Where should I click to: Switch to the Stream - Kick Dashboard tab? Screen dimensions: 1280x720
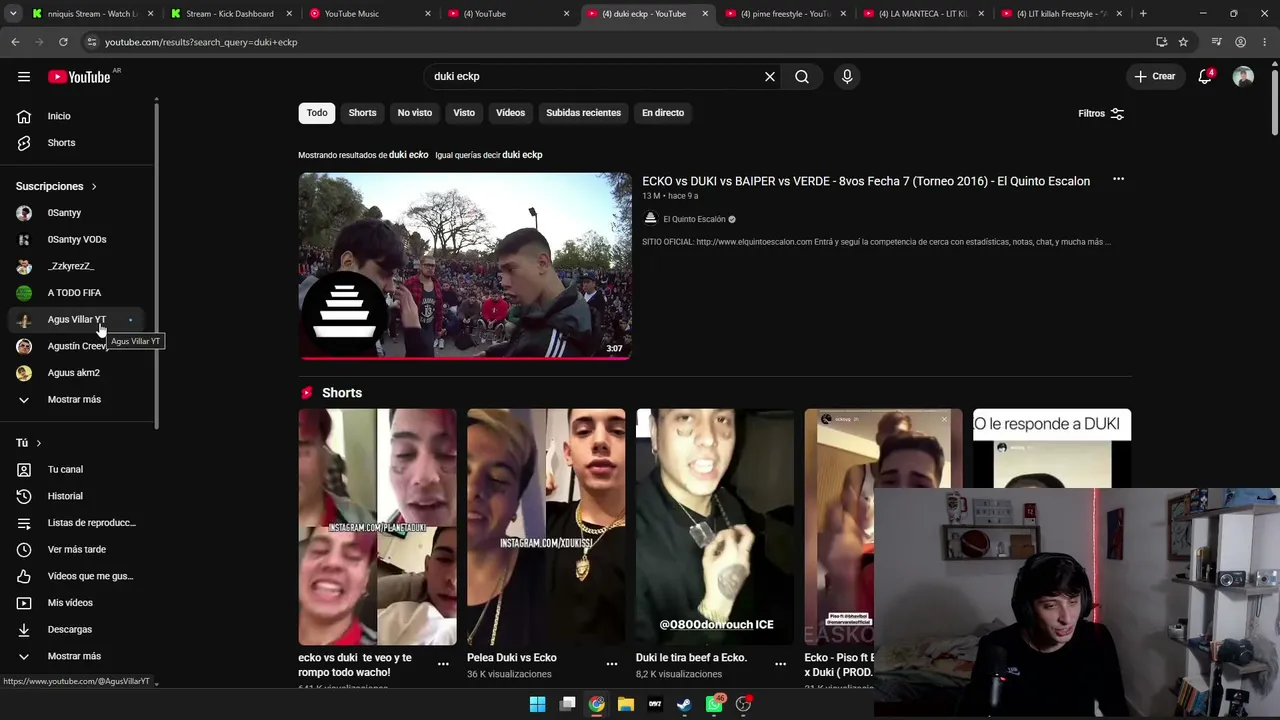[231, 14]
